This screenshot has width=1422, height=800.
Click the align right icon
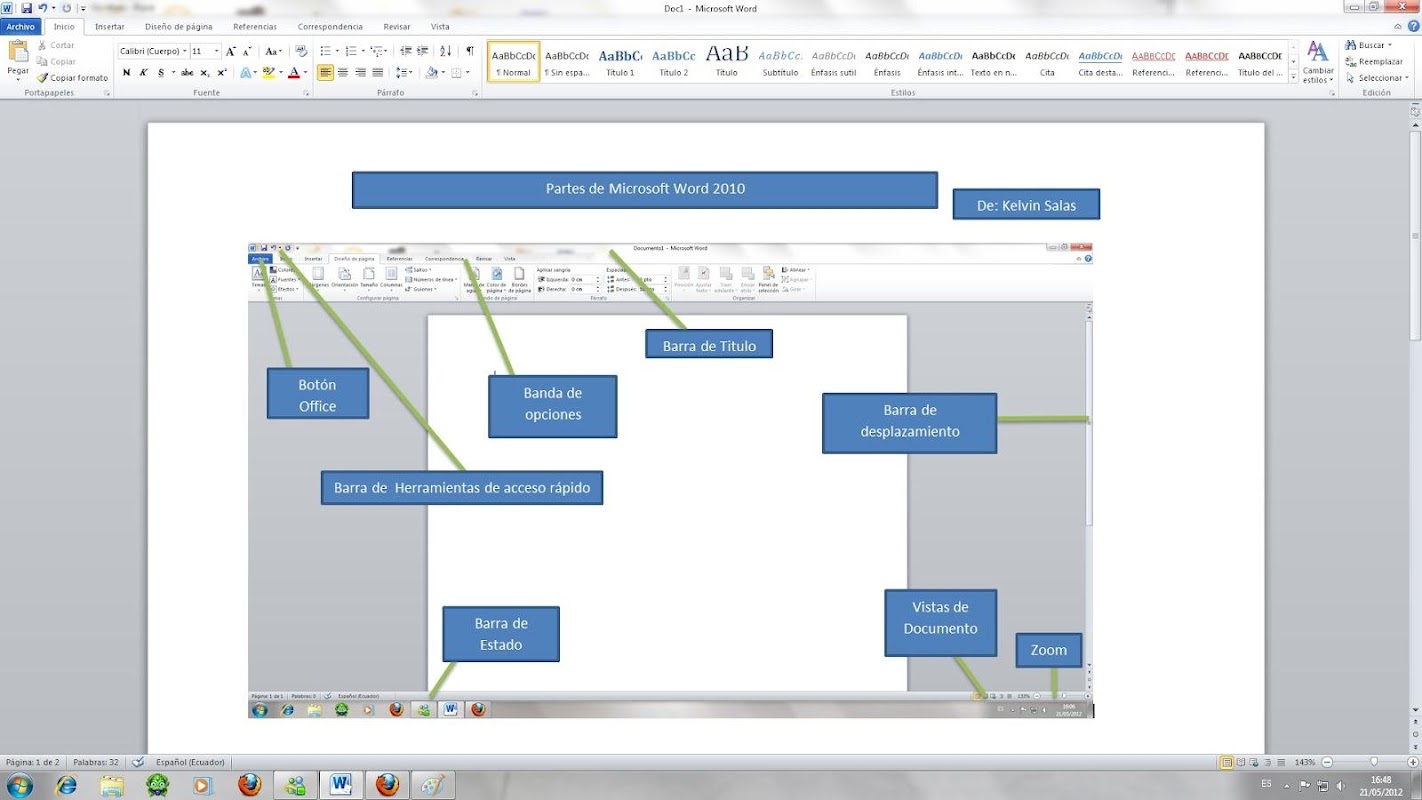point(360,73)
